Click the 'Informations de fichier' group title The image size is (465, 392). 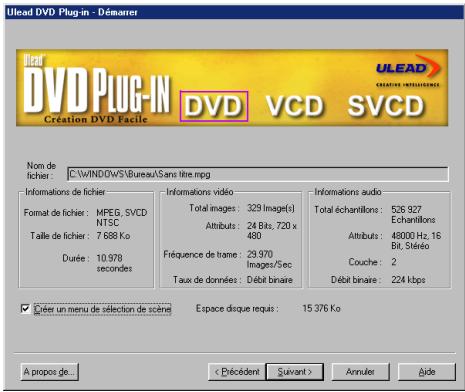tap(65, 192)
